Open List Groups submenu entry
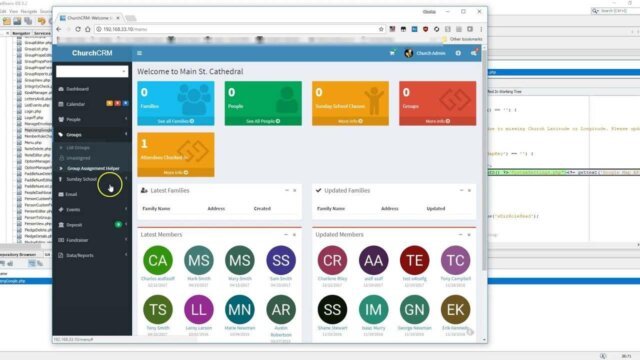The image size is (640, 360). pos(78,147)
